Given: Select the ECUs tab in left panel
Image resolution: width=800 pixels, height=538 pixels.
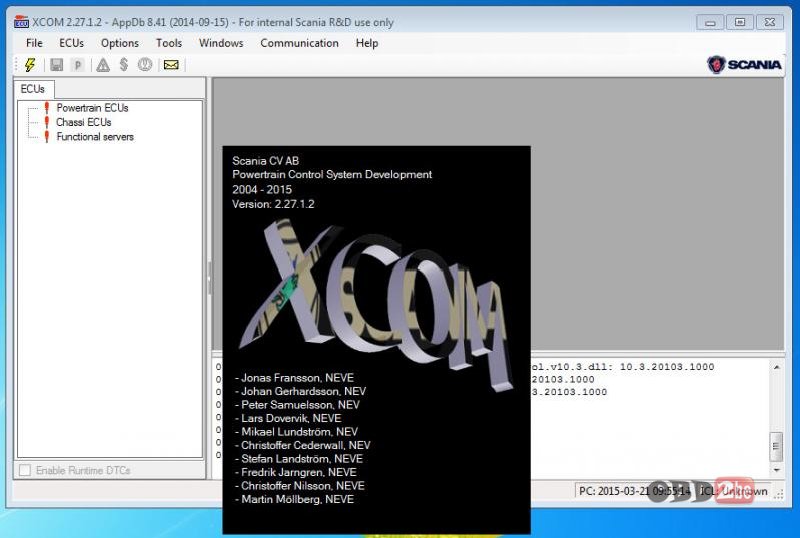Looking at the screenshot, I should 33,89.
